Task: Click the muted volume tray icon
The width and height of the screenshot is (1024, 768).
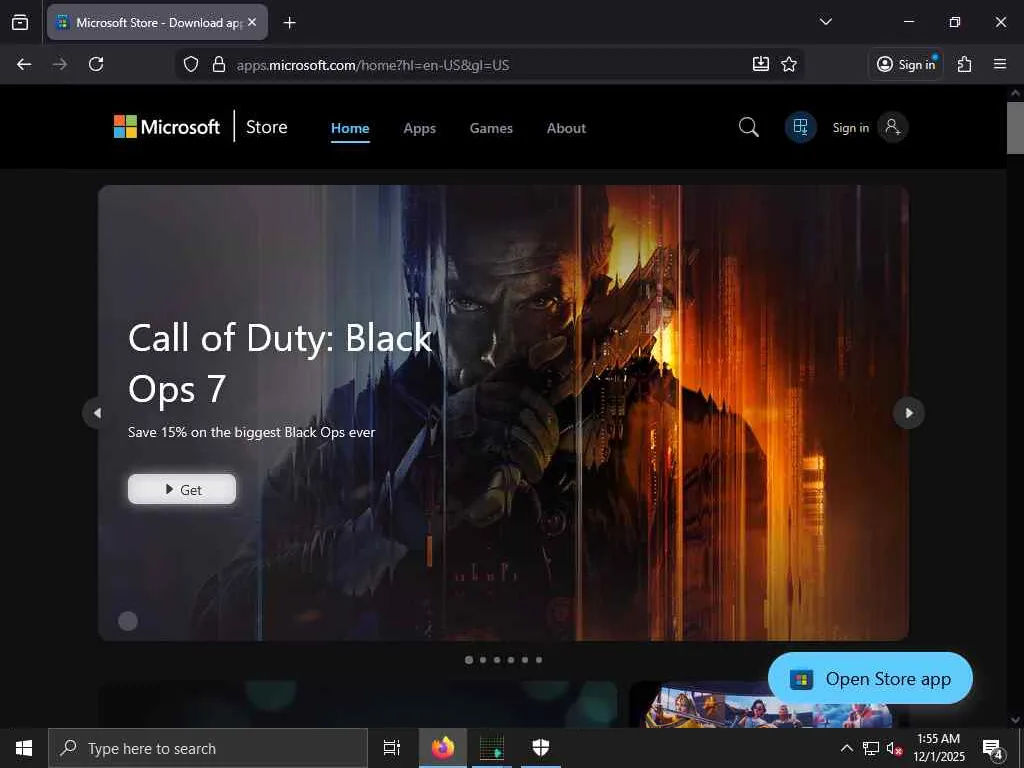Action: (x=894, y=748)
